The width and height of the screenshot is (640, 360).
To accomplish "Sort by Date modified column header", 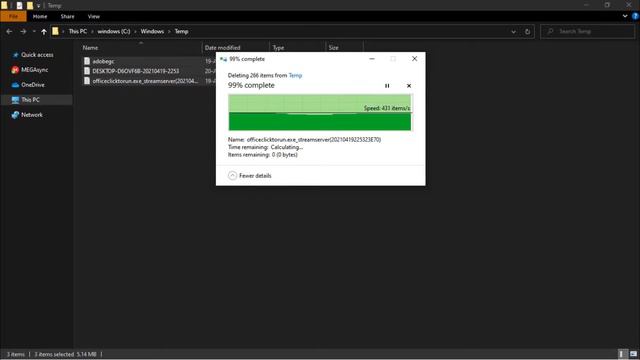I will pyautogui.click(x=236, y=48).
